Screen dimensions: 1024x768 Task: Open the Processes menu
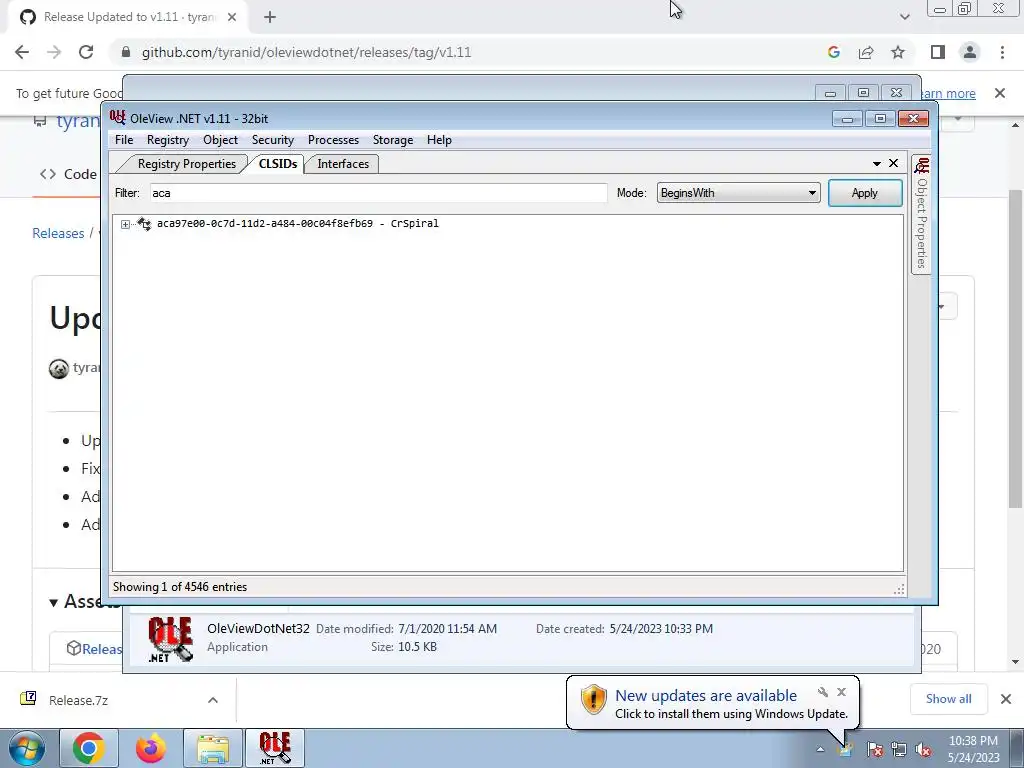(333, 140)
